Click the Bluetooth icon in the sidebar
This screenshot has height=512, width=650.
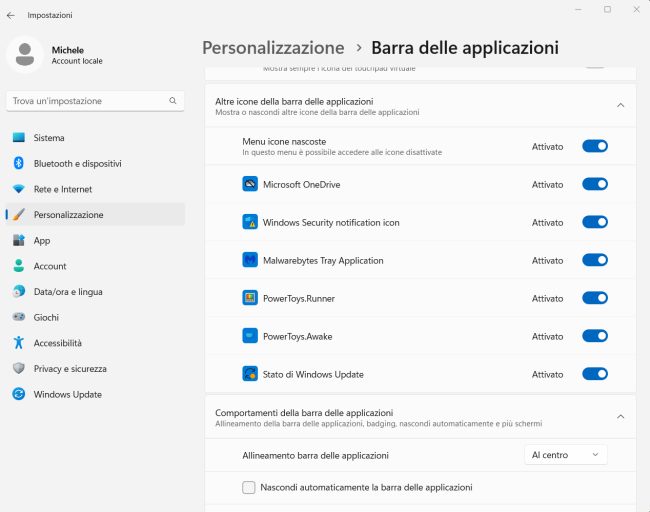click(x=19, y=163)
